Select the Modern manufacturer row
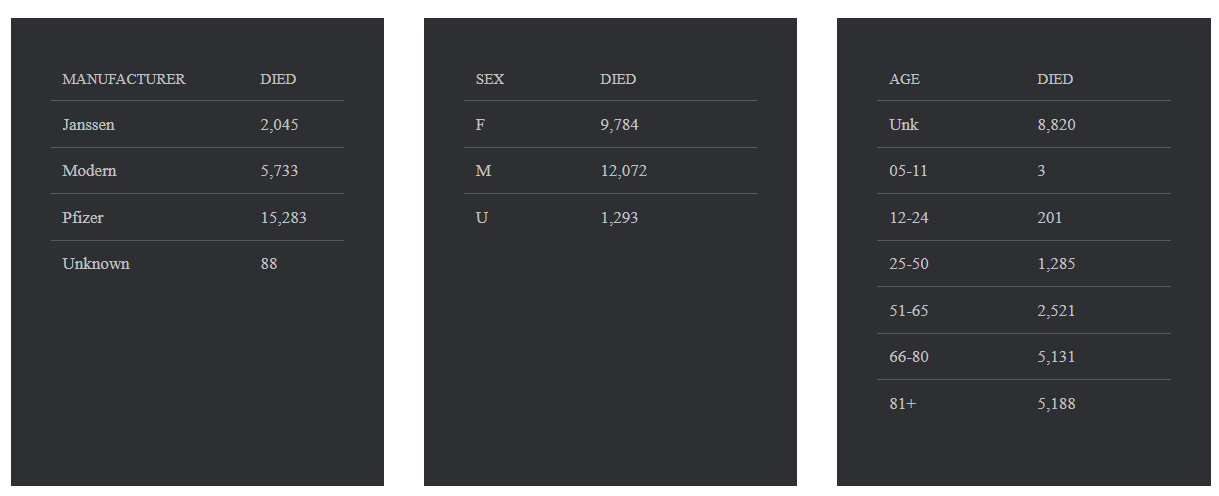The image size is (1219, 496). click(89, 171)
